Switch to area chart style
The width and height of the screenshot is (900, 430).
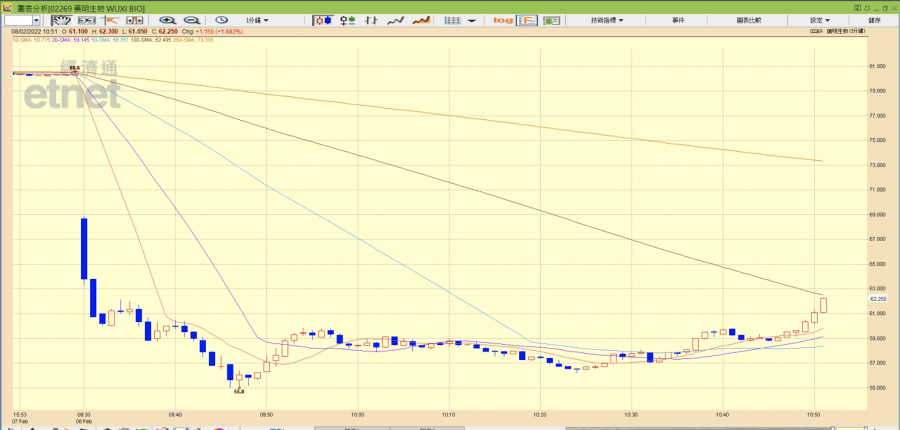coord(422,20)
